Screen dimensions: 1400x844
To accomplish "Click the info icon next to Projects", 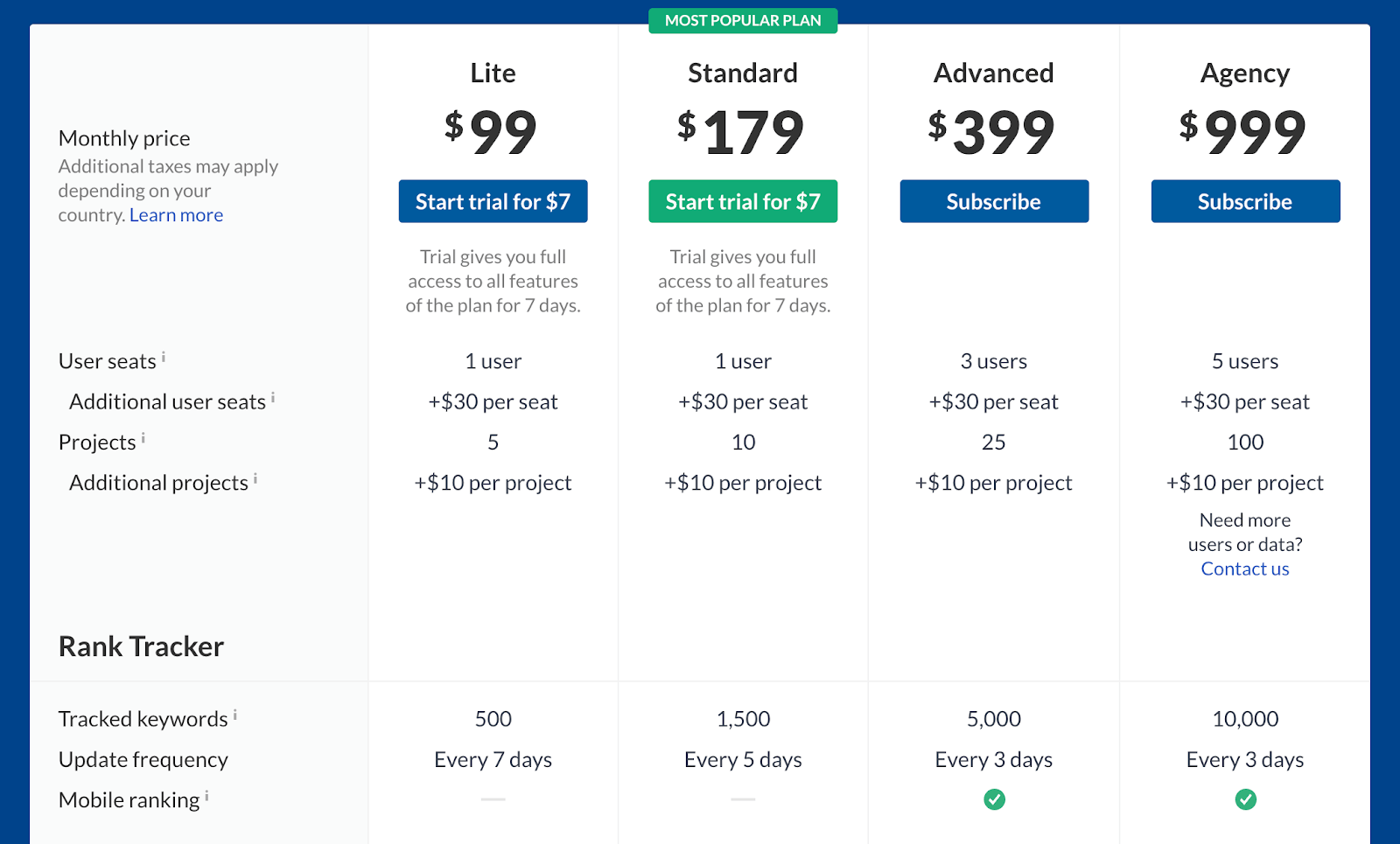I will 143,437.
